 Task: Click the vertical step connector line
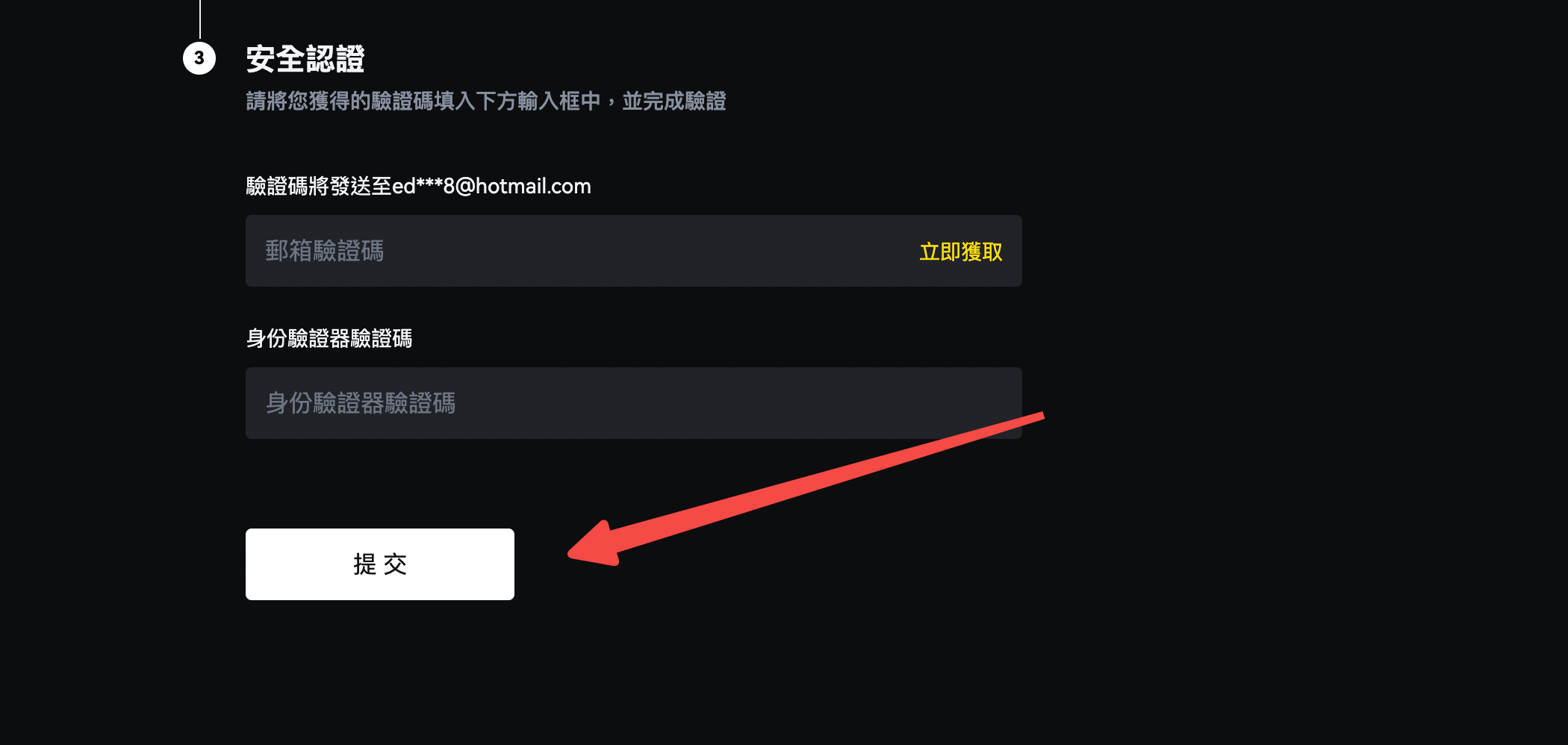[199, 19]
